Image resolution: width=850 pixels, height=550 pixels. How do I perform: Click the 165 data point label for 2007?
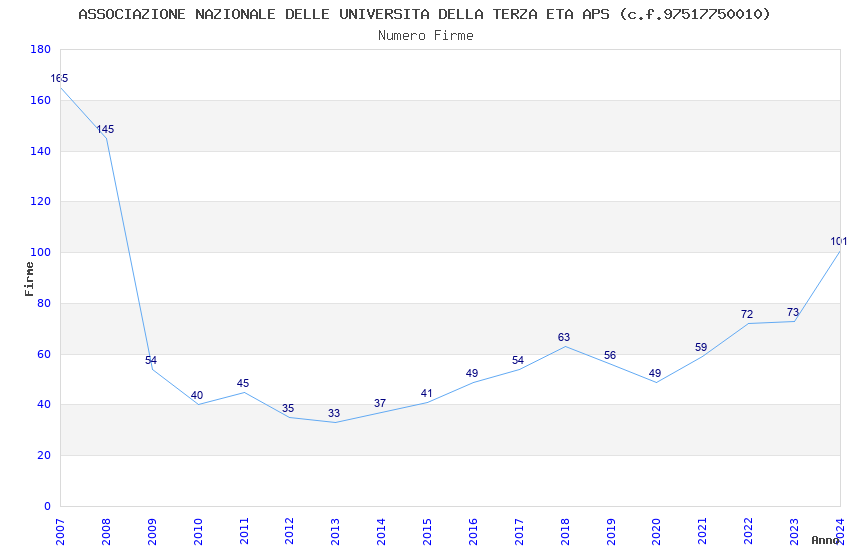pyautogui.click(x=59, y=79)
